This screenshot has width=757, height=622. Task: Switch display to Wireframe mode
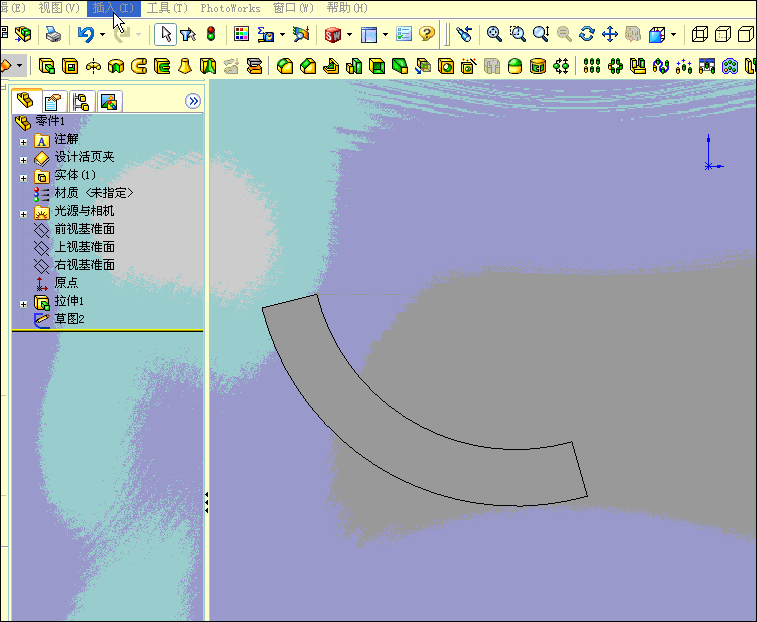pyautogui.click(x=700, y=34)
